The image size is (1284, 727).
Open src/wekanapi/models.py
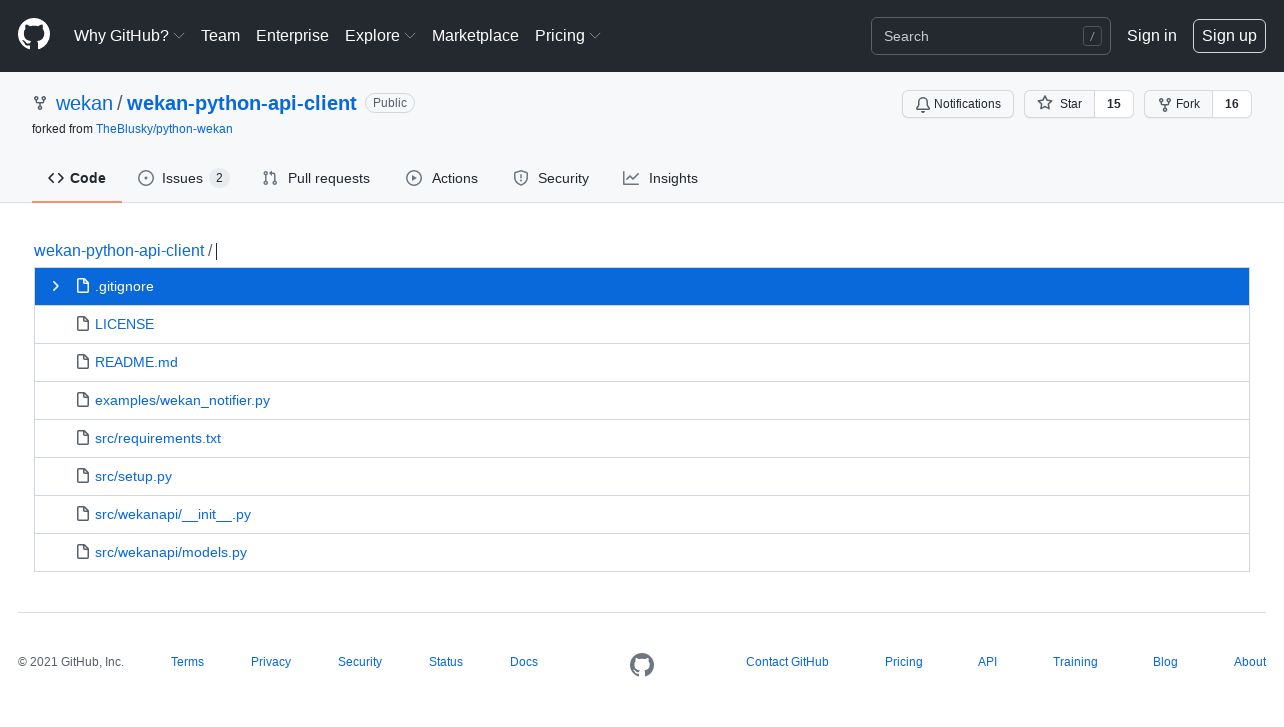pos(171,553)
